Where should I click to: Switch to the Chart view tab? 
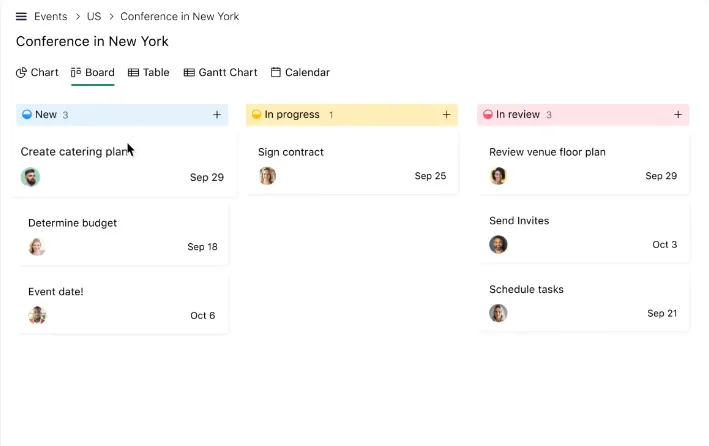point(37,72)
